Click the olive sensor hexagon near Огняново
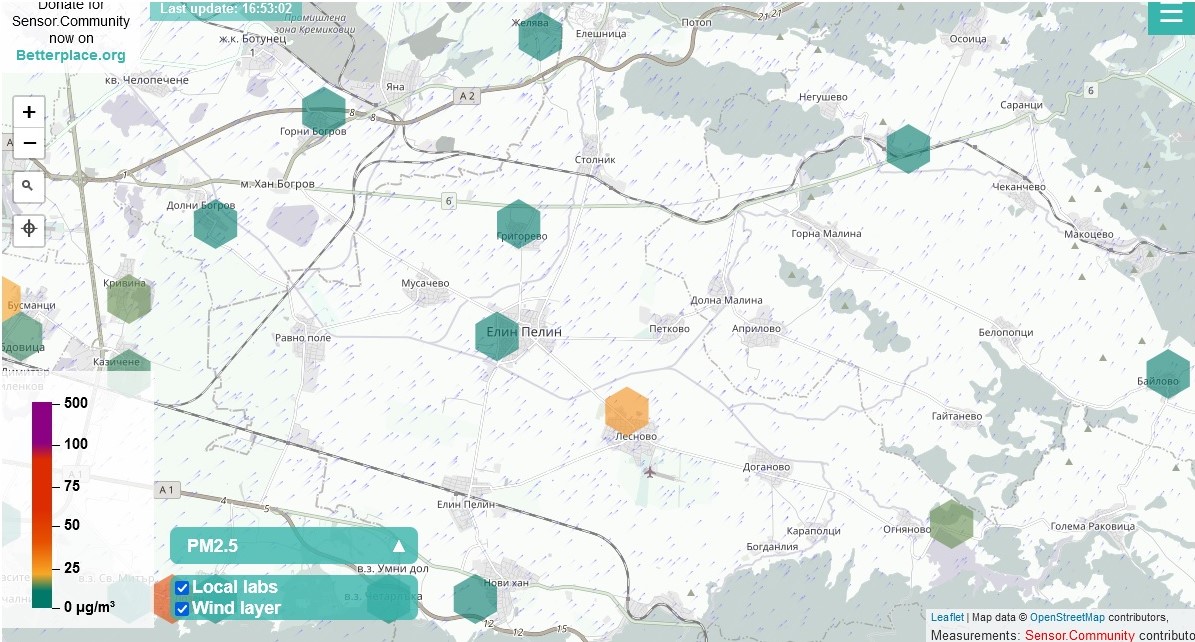Image resolution: width=1195 pixels, height=642 pixels. click(x=951, y=523)
